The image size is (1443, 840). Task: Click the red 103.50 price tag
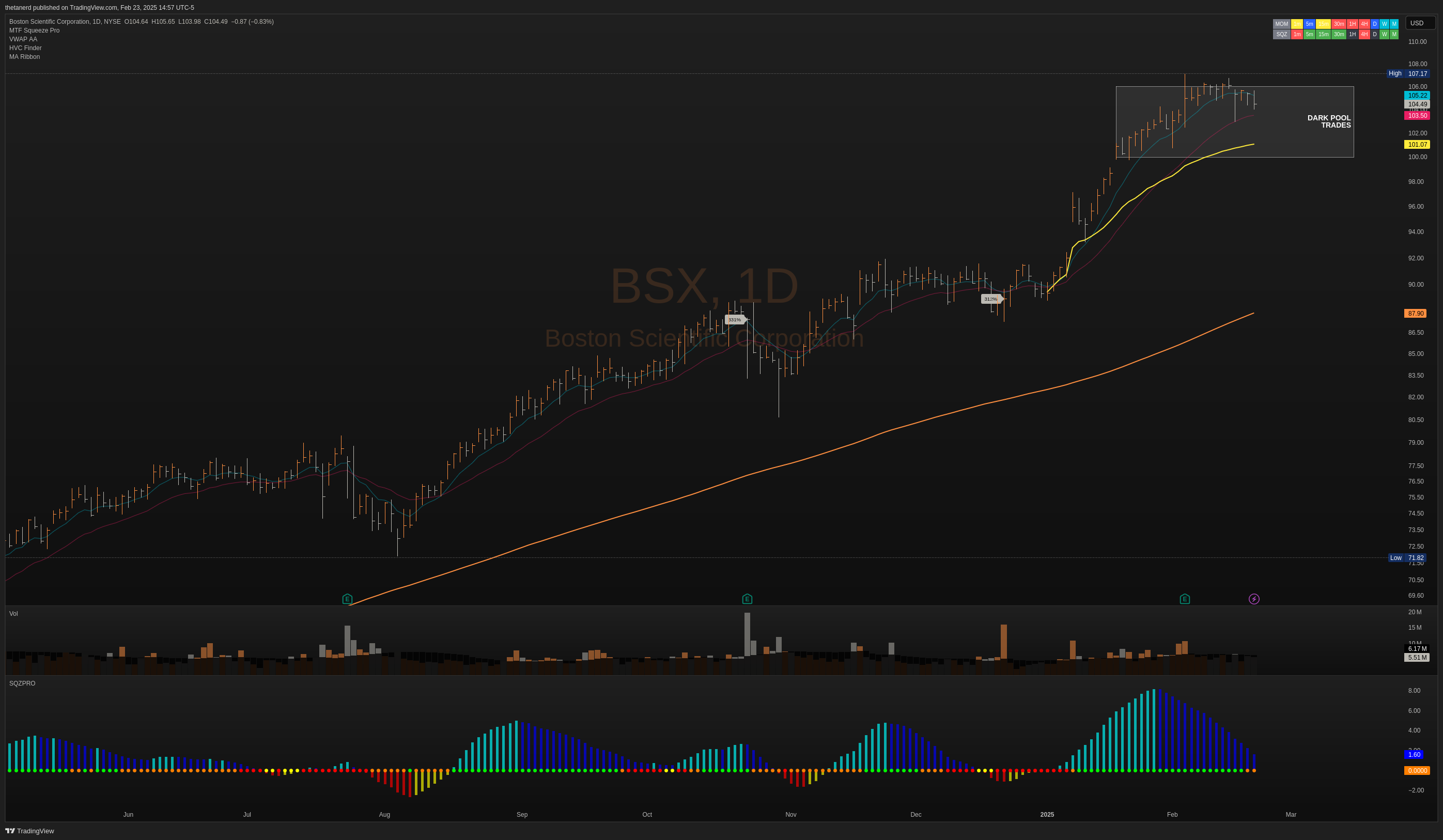(x=1417, y=116)
